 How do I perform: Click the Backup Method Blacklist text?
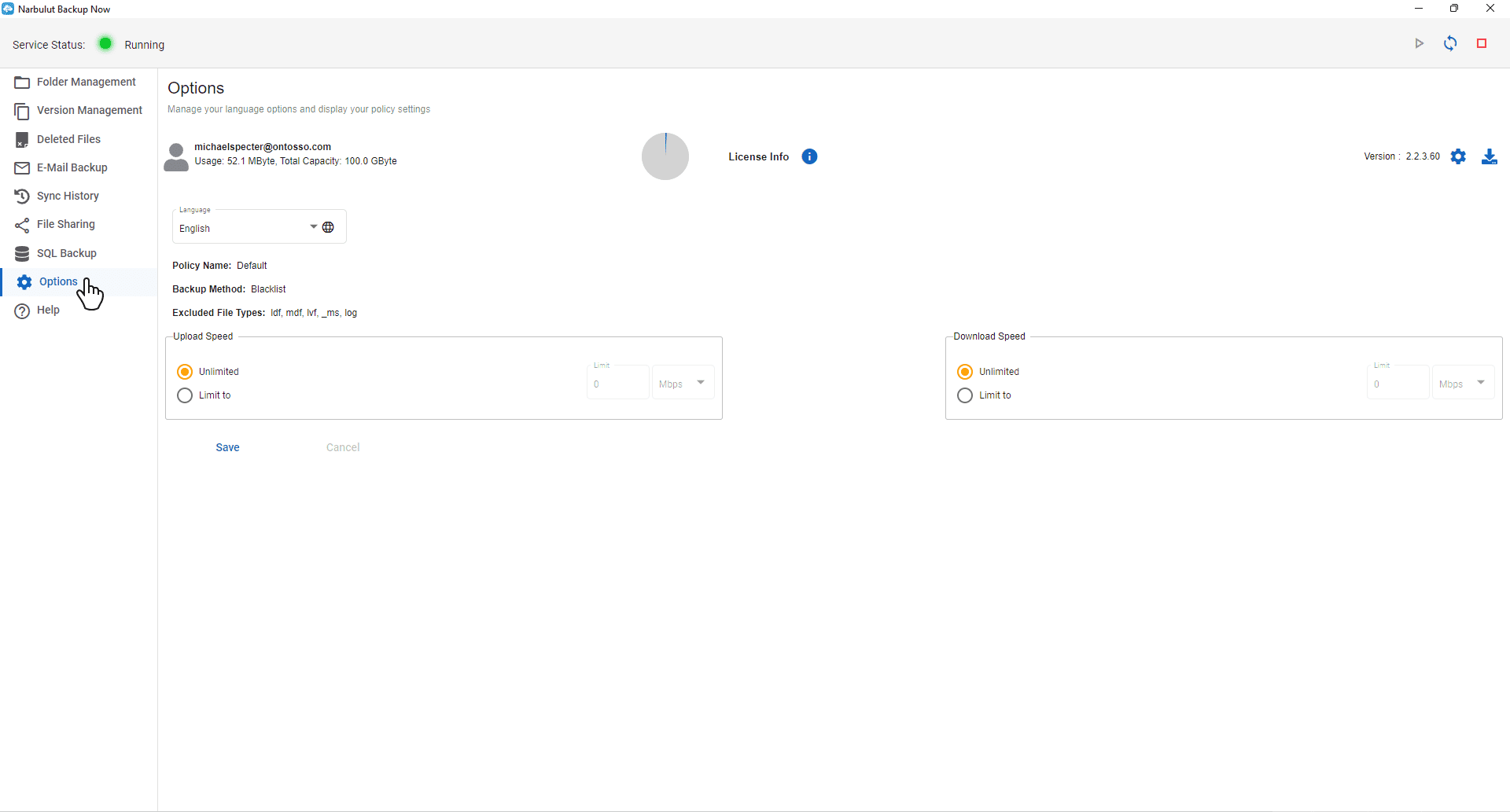(x=229, y=289)
